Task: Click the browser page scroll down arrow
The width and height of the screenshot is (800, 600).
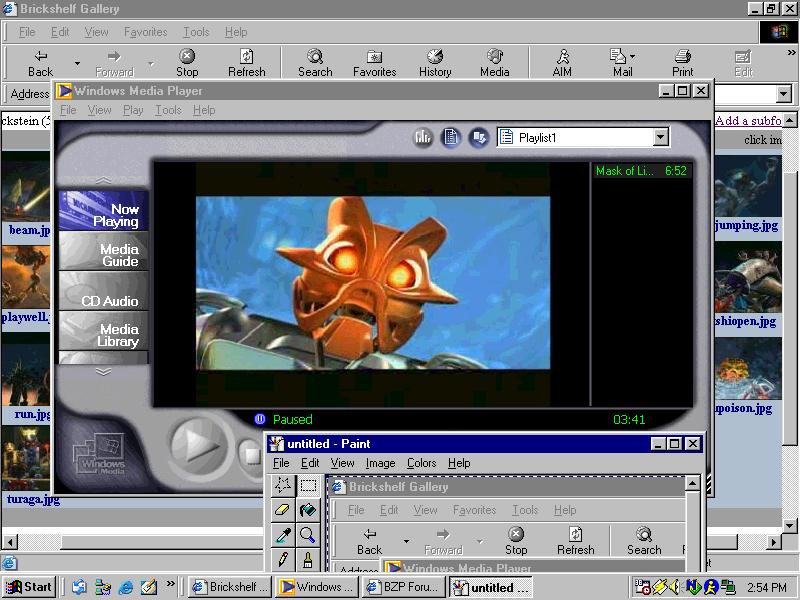Action: click(x=790, y=526)
